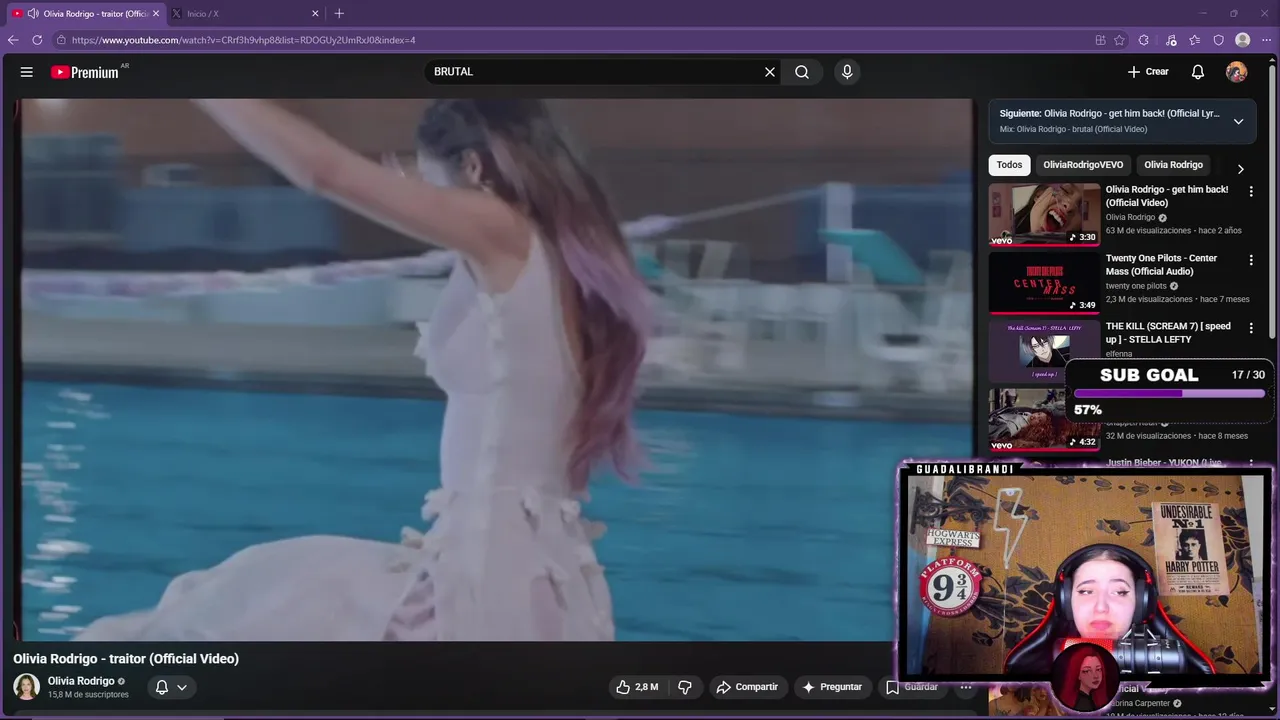1280x720 pixels.
Task: Open get him back! video thumbnail
Action: click(x=1044, y=214)
